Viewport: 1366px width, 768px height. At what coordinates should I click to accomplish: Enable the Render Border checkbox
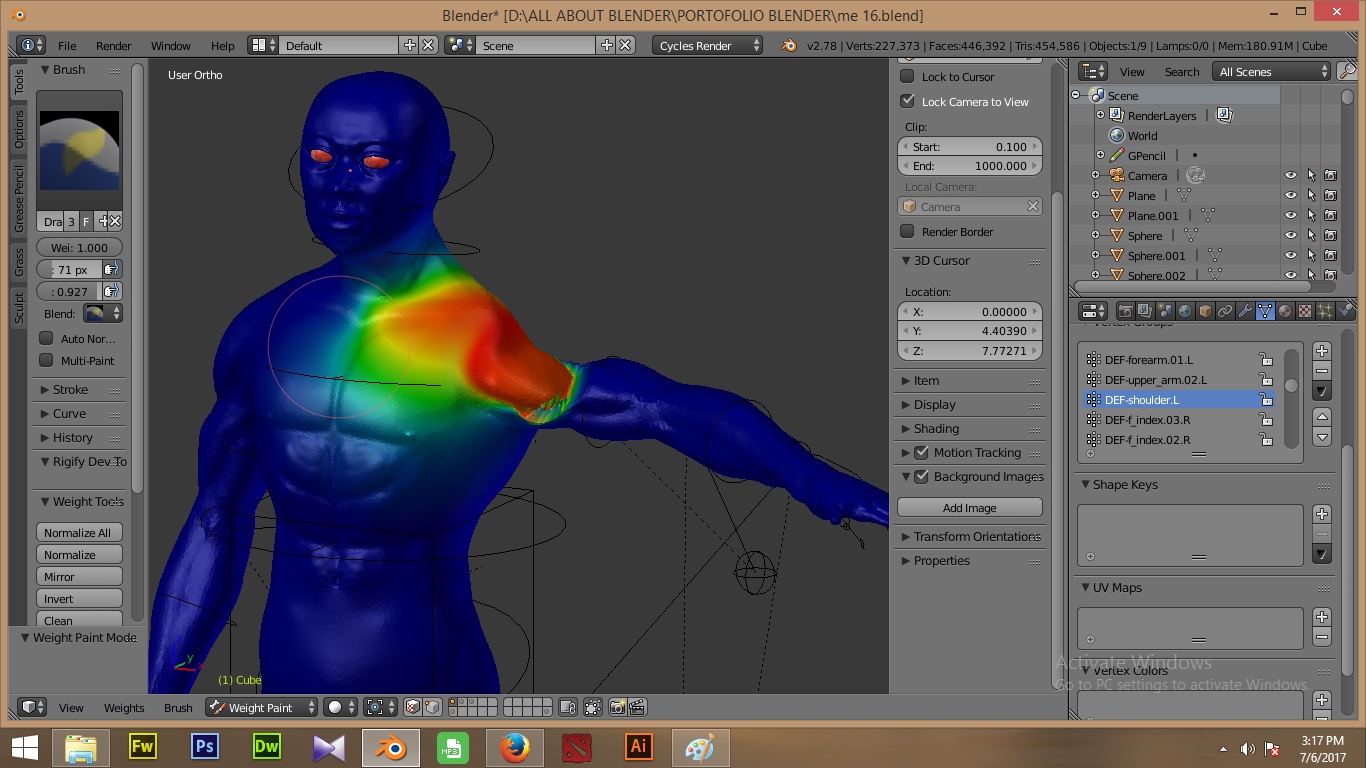pos(907,231)
